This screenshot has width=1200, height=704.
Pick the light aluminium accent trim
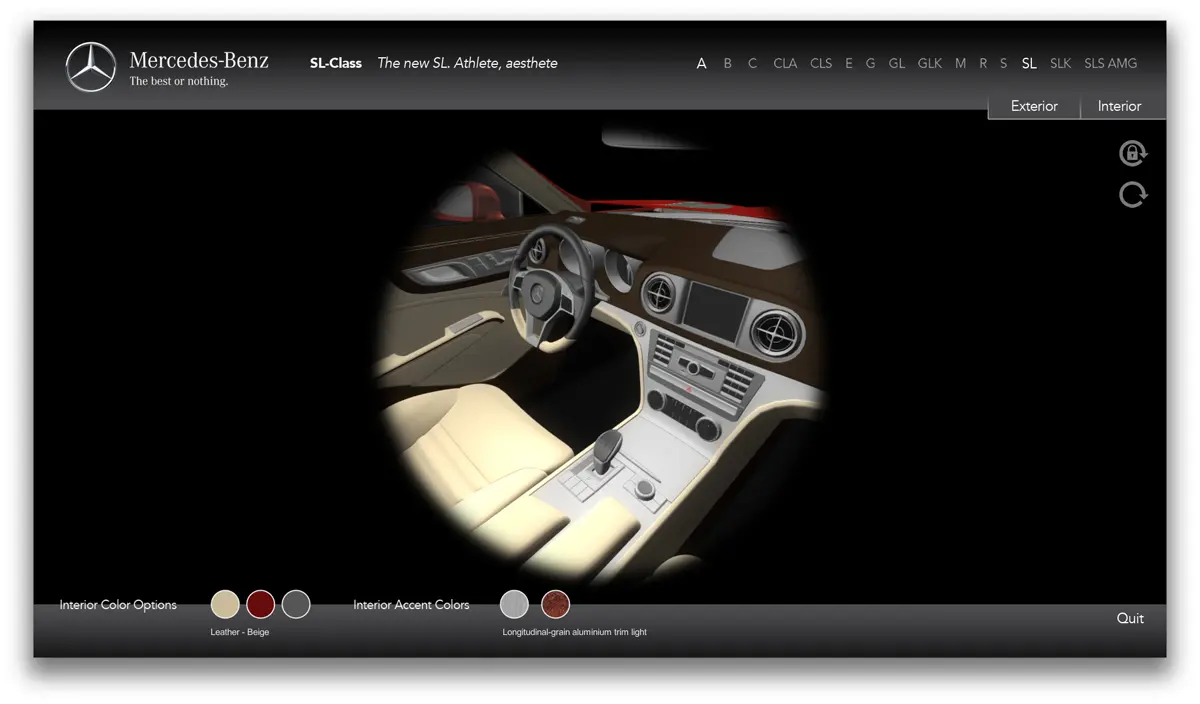pos(514,604)
